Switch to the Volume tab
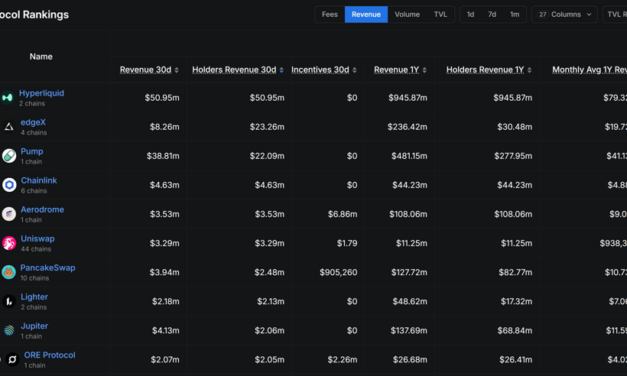Screen dimensions: 627x376 point(407,14)
